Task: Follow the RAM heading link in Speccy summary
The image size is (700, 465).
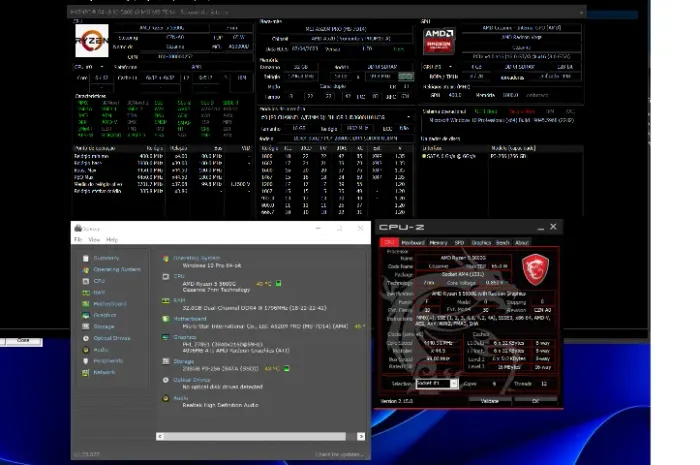Action: [179, 300]
